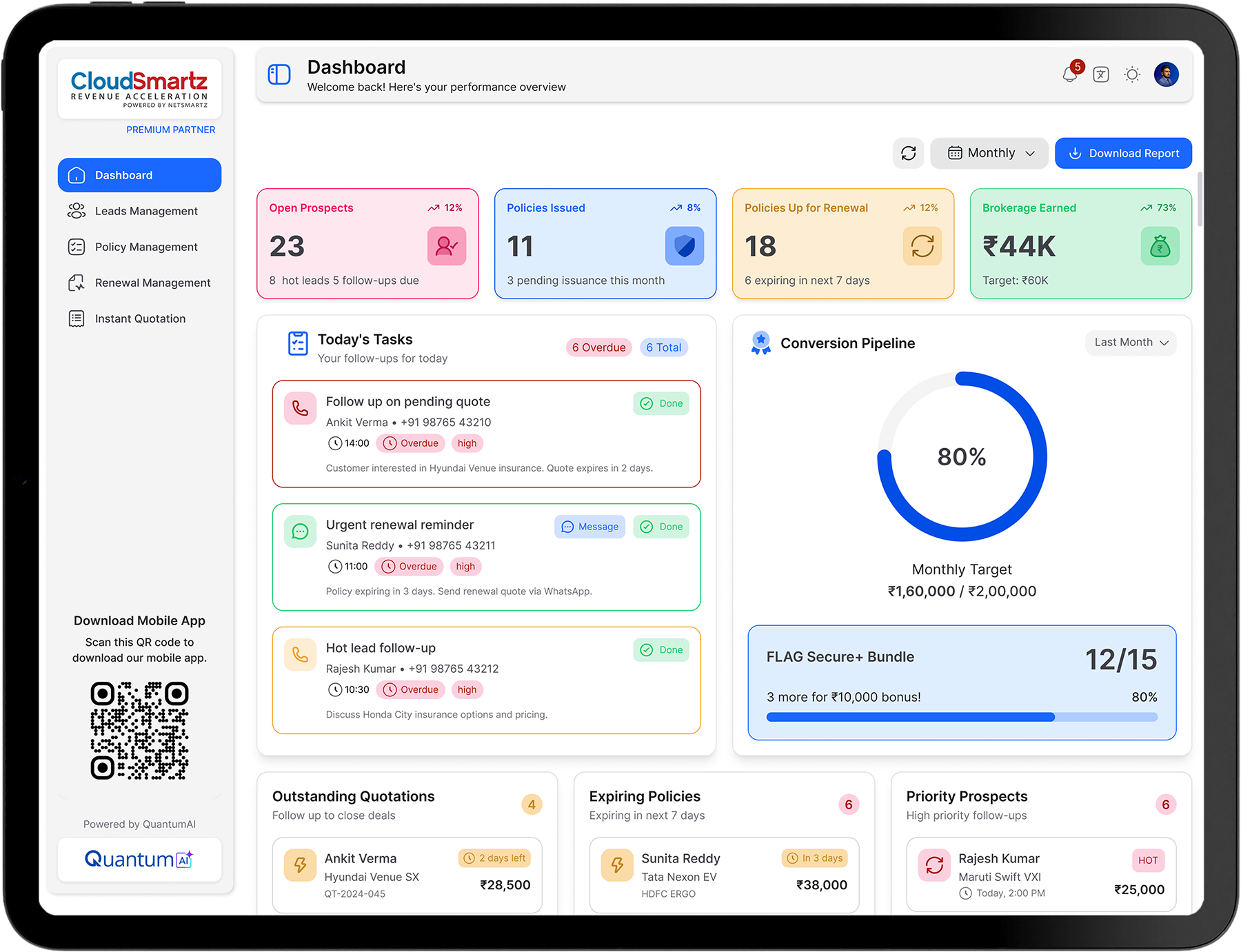Viewport: 1241px width, 952px height.
Task: Click the Open Prospects user icon
Action: [447, 246]
